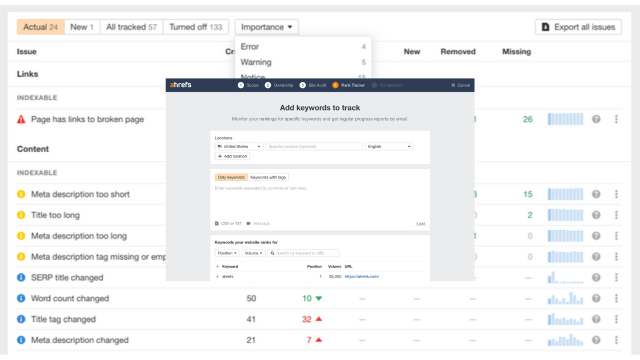This screenshot has width=640, height=360.
Task: Open help for Title tag changed
Action: tap(596, 319)
